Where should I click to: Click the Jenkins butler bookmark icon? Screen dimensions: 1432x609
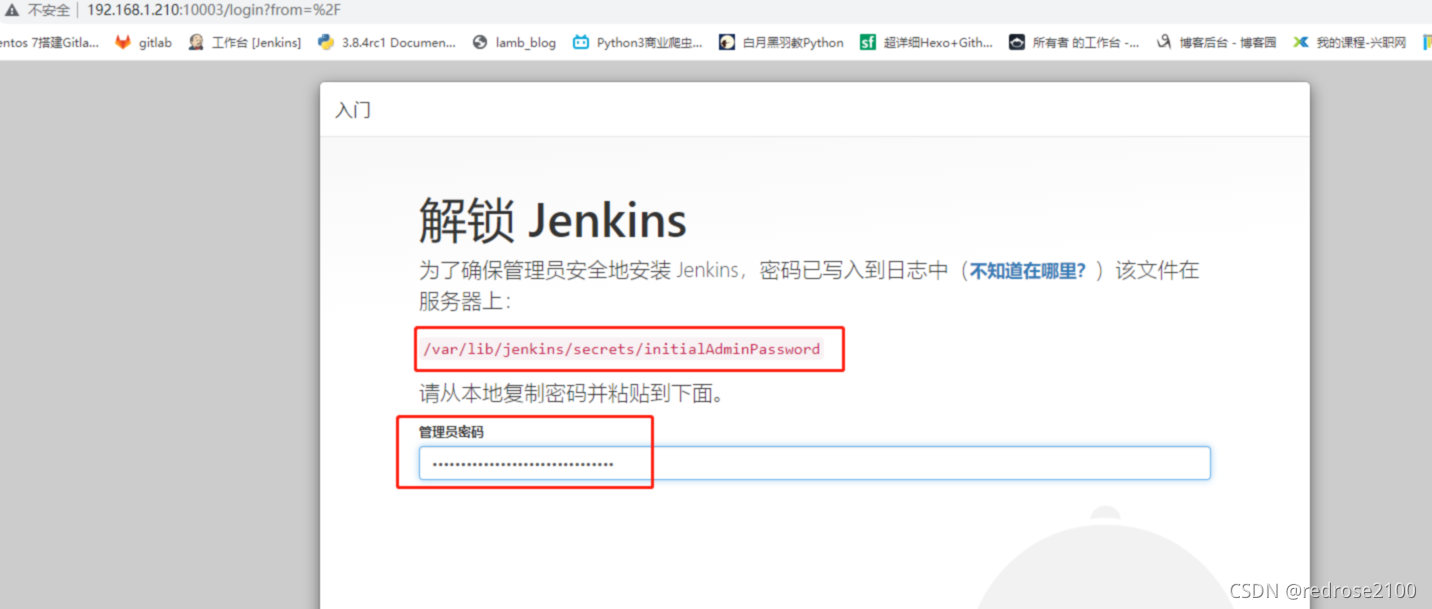196,42
